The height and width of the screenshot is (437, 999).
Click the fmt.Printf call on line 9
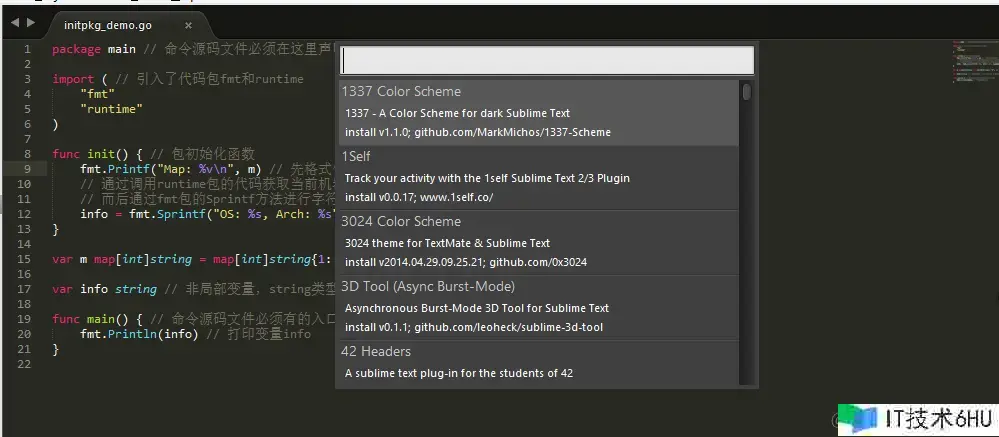[171, 169]
